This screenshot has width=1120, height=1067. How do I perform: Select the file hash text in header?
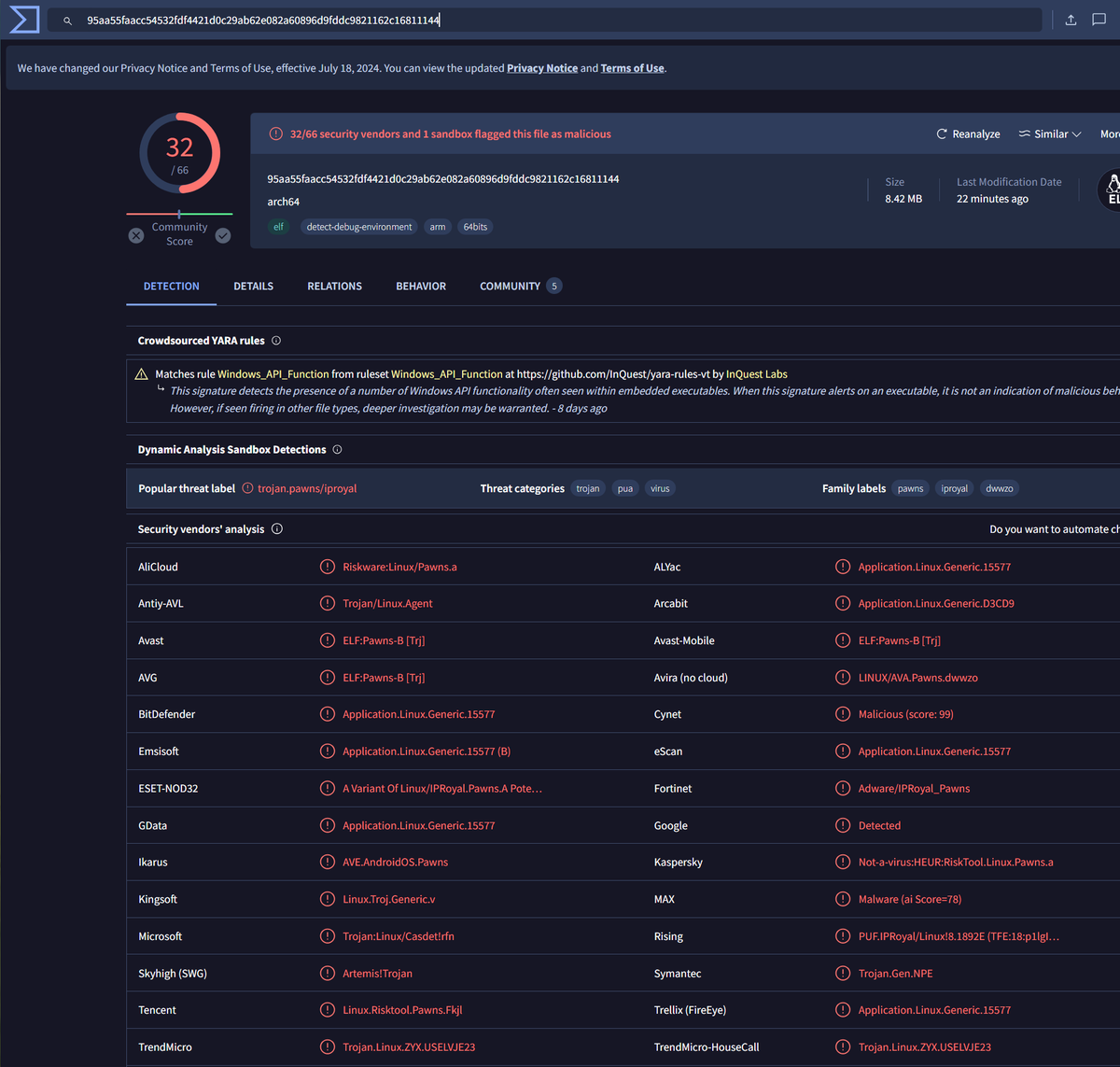(443, 179)
